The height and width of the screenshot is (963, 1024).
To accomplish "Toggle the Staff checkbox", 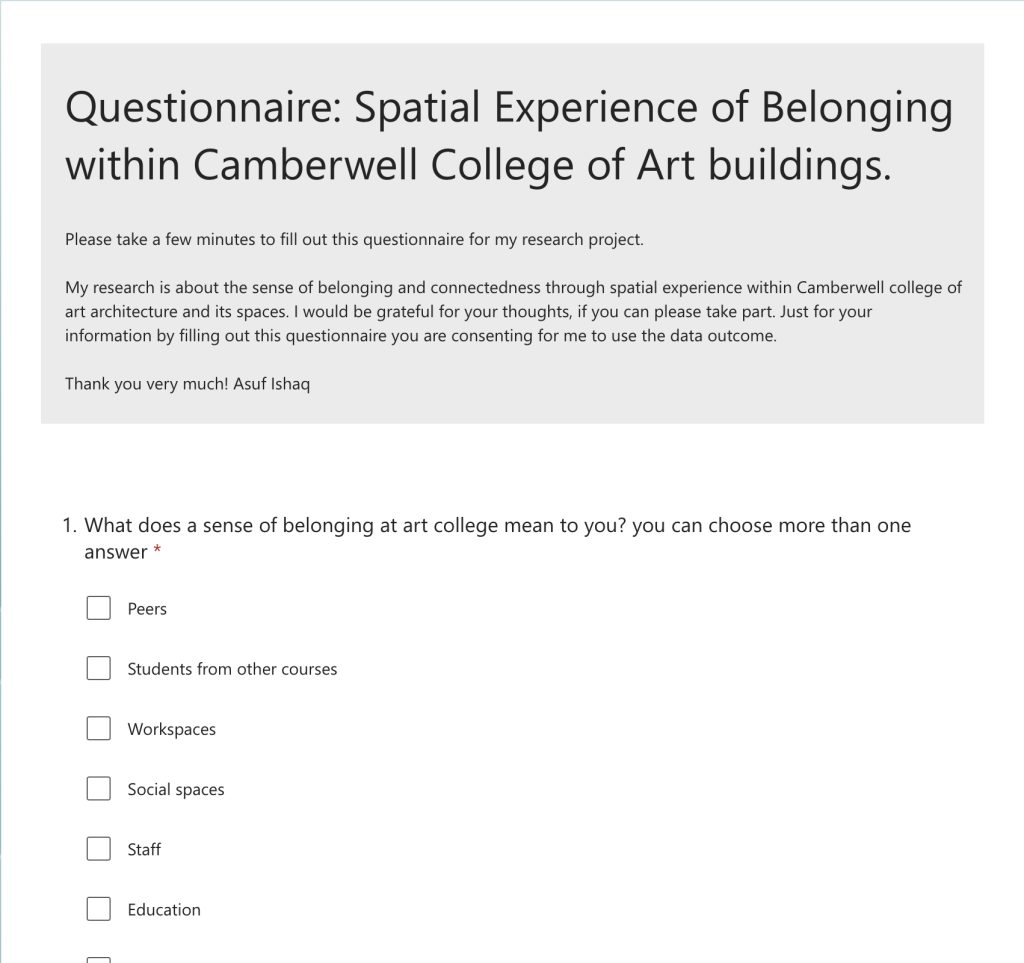I will pos(99,849).
